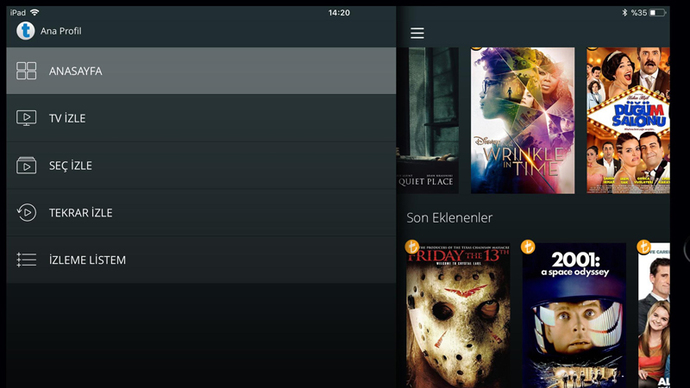Tap the 14:20 clock
690x388 pixels.
pyautogui.click(x=339, y=13)
